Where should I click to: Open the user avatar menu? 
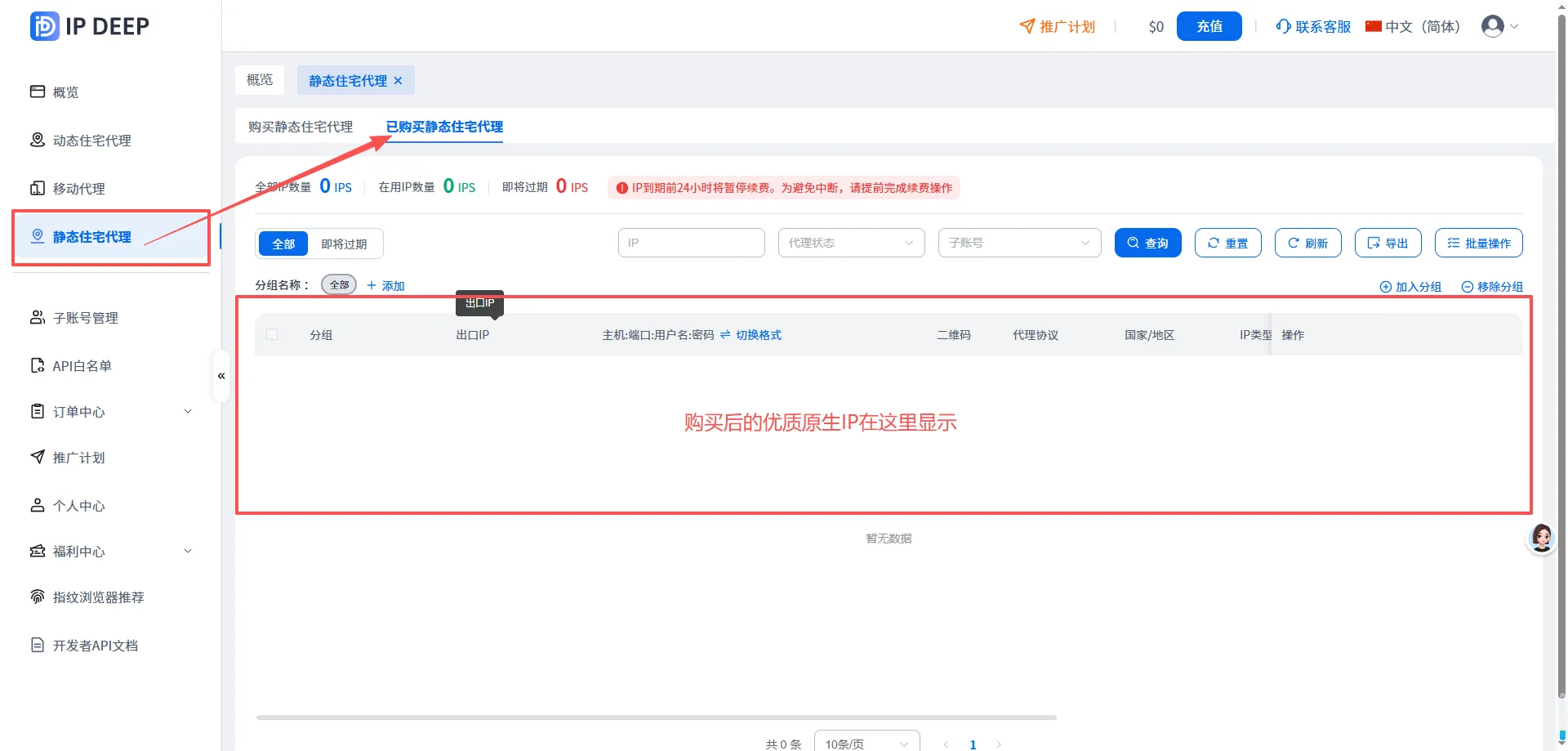1499,26
